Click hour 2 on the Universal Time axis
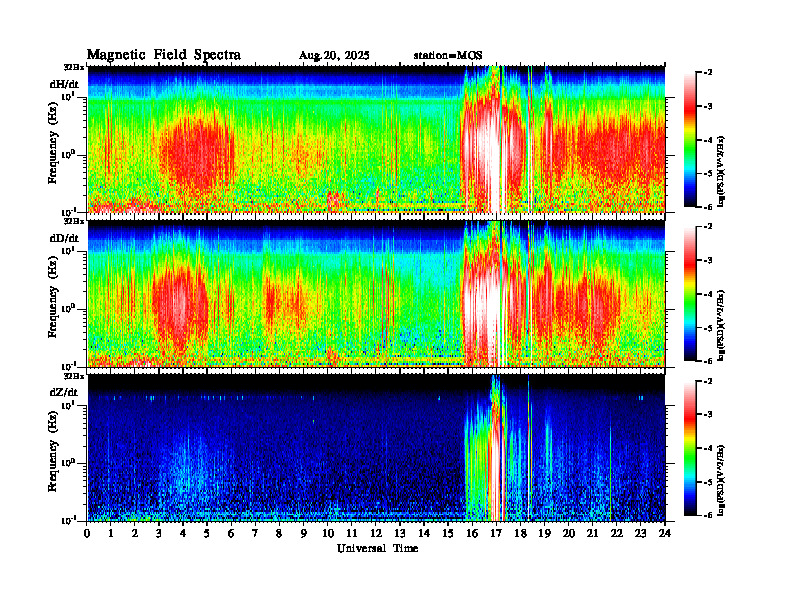 tap(135, 534)
